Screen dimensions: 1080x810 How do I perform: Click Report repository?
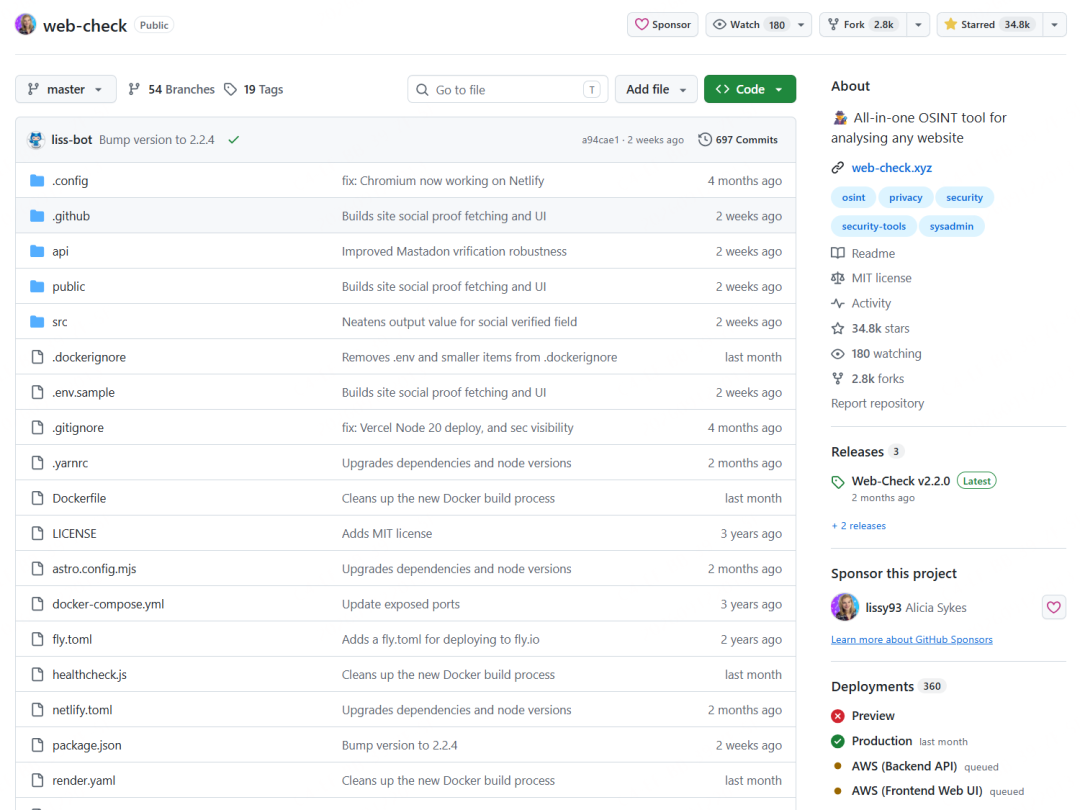click(x=878, y=404)
